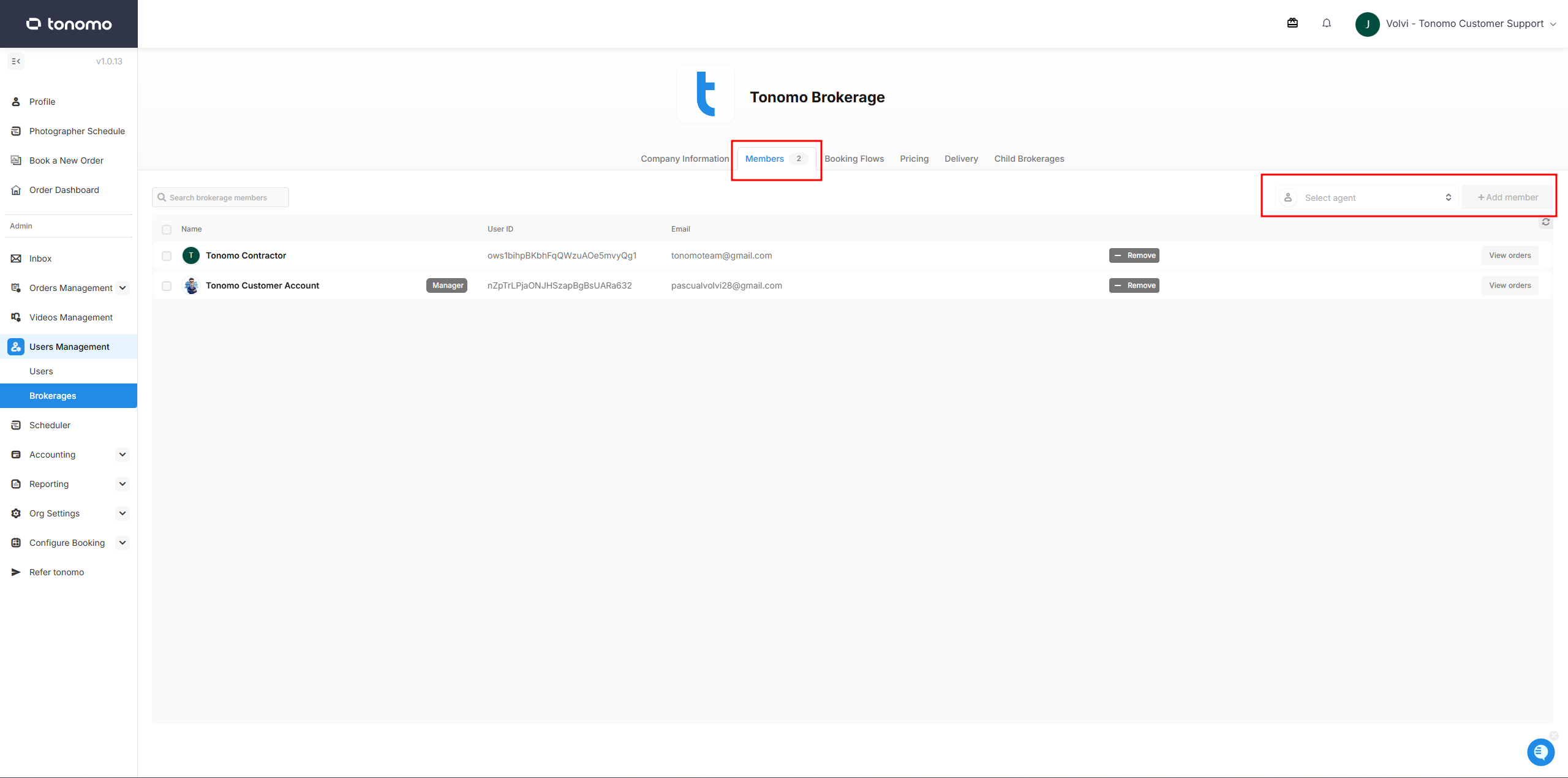The width and height of the screenshot is (1568, 778).
Task: Open the user account dropdown chevron
Action: [1553, 24]
